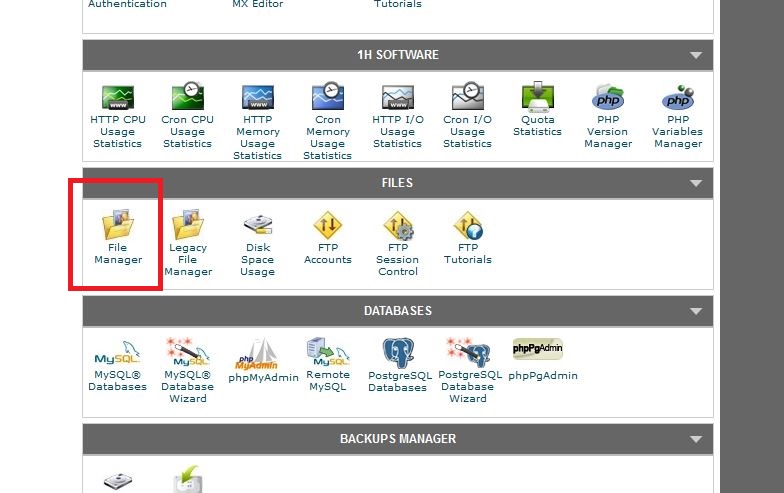
Task: Open Quota Statistics icon
Action: 538,96
